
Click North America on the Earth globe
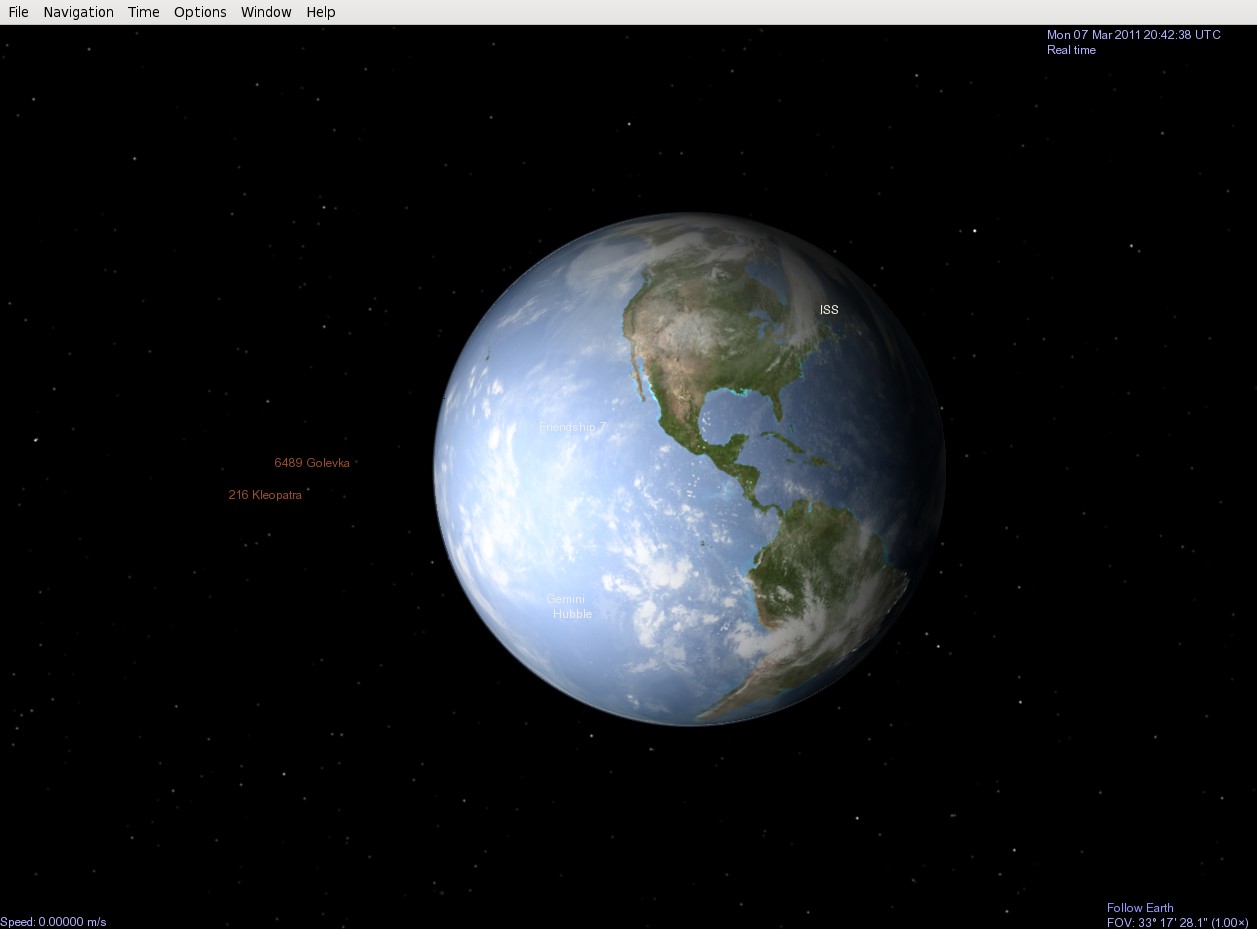[700, 340]
